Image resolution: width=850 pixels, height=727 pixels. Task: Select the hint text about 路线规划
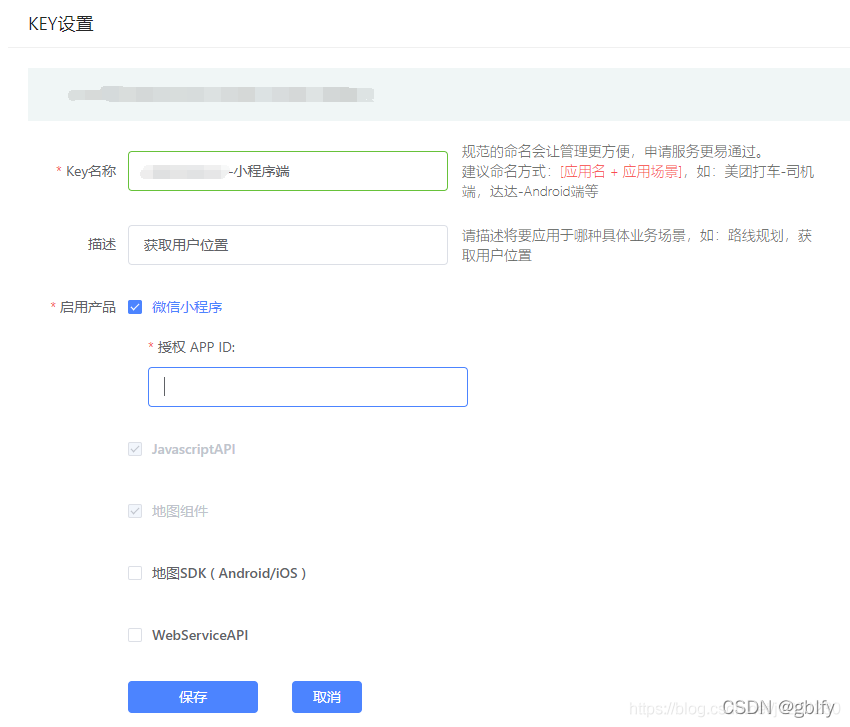pyautogui.click(x=640, y=245)
